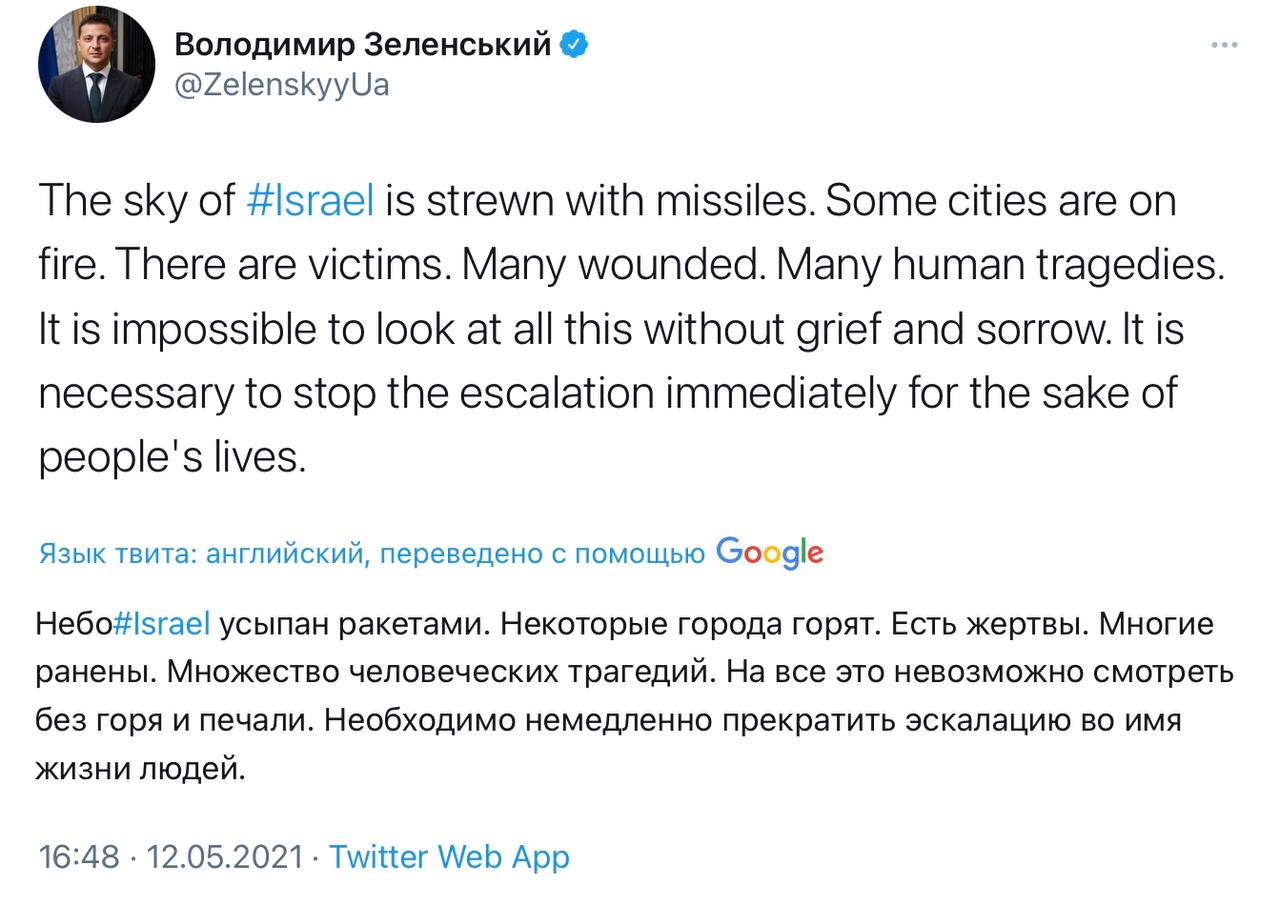Open the tweet's more options menu
The width and height of the screenshot is (1280, 905).
[1225, 45]
